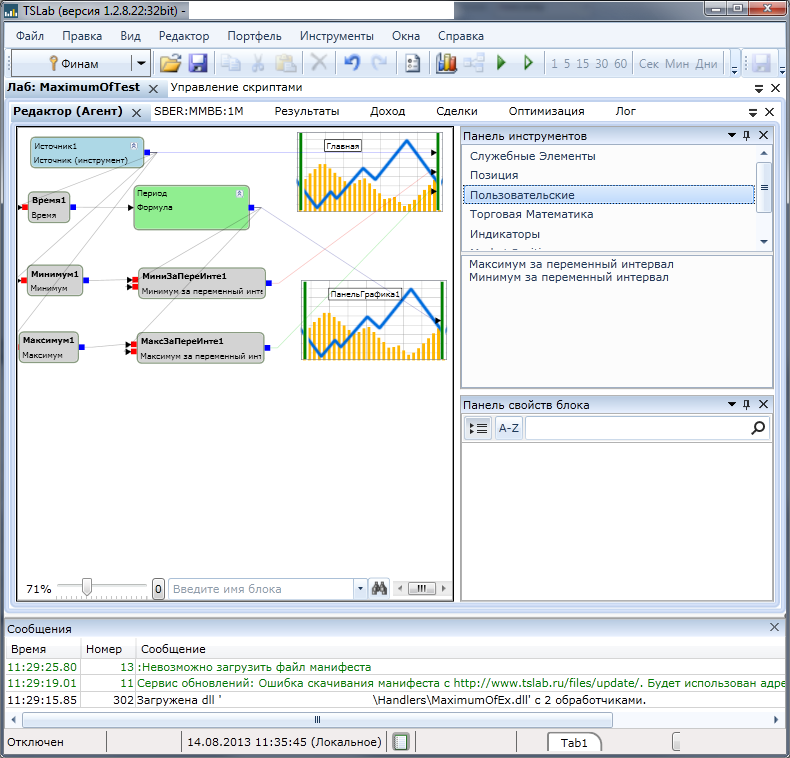Pin the Панель инструментов panel
The image size is (790, 758).
pos(746,136)
